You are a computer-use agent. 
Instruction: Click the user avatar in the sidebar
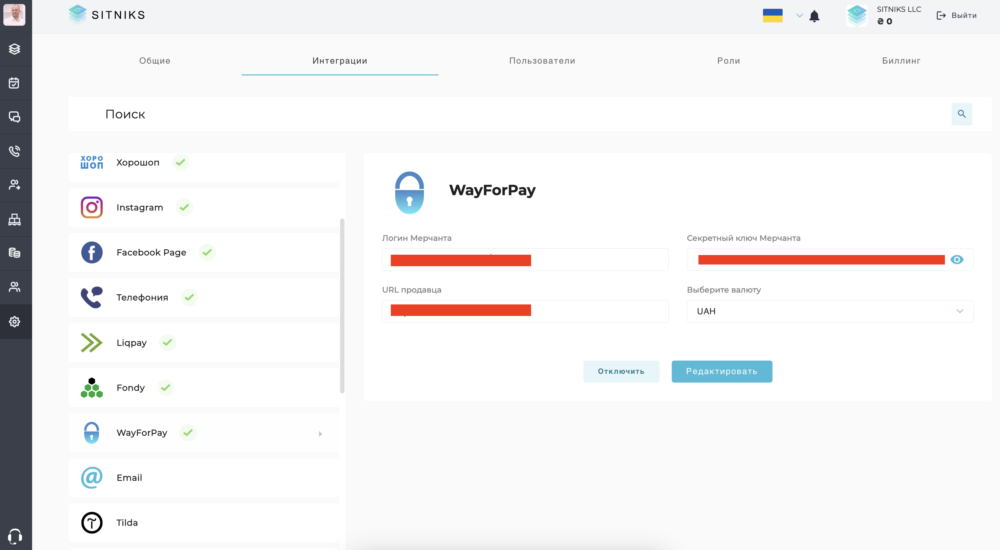(x=14, y=14)
